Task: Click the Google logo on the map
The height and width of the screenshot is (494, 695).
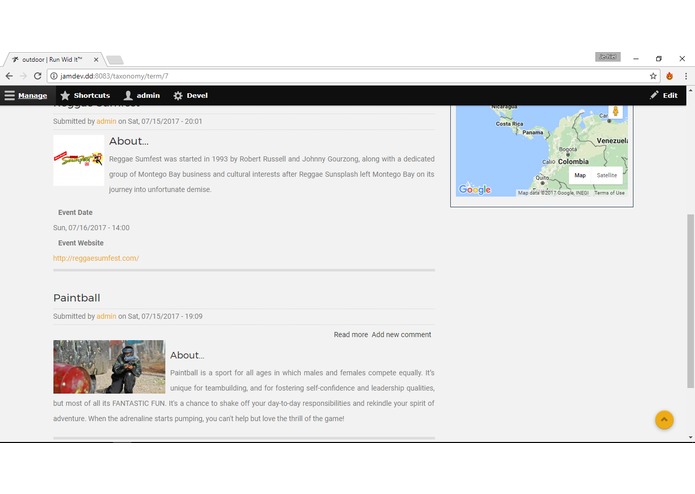Action: [x=475, y=190]
